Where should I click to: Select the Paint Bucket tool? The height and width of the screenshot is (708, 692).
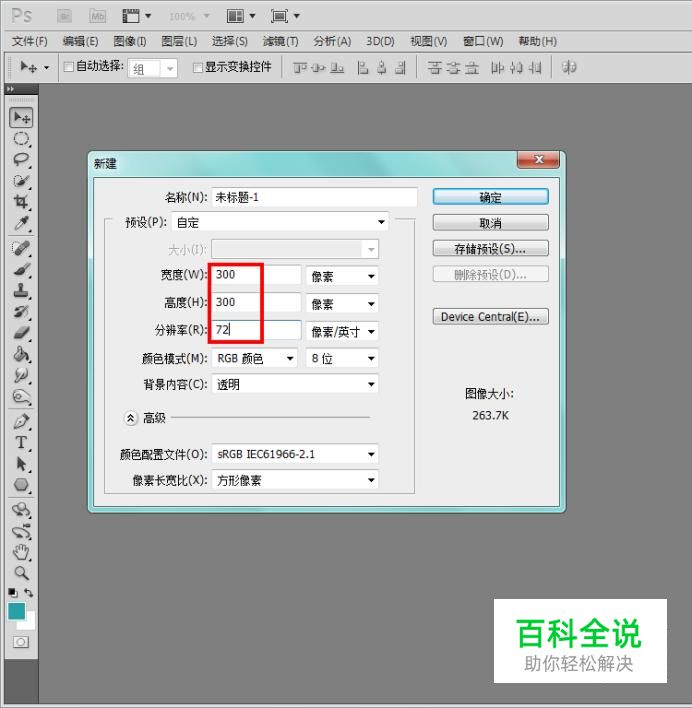click(21, 354)
